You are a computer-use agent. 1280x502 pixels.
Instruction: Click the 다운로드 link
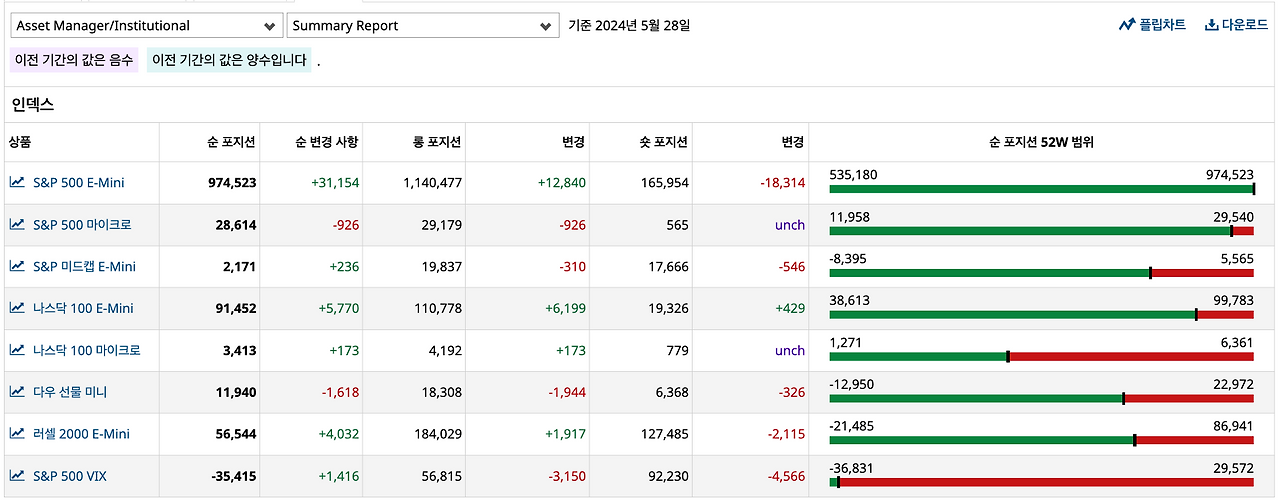pos(1236,25)
